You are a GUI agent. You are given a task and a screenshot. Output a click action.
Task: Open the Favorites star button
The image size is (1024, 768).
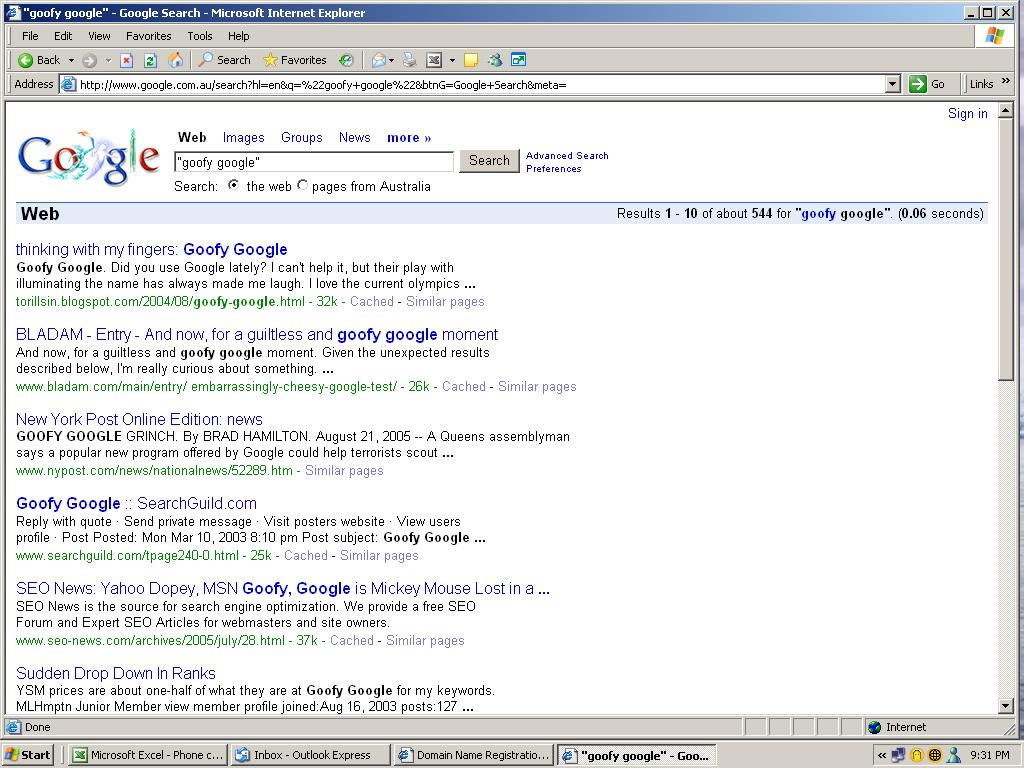coord(294,60)
